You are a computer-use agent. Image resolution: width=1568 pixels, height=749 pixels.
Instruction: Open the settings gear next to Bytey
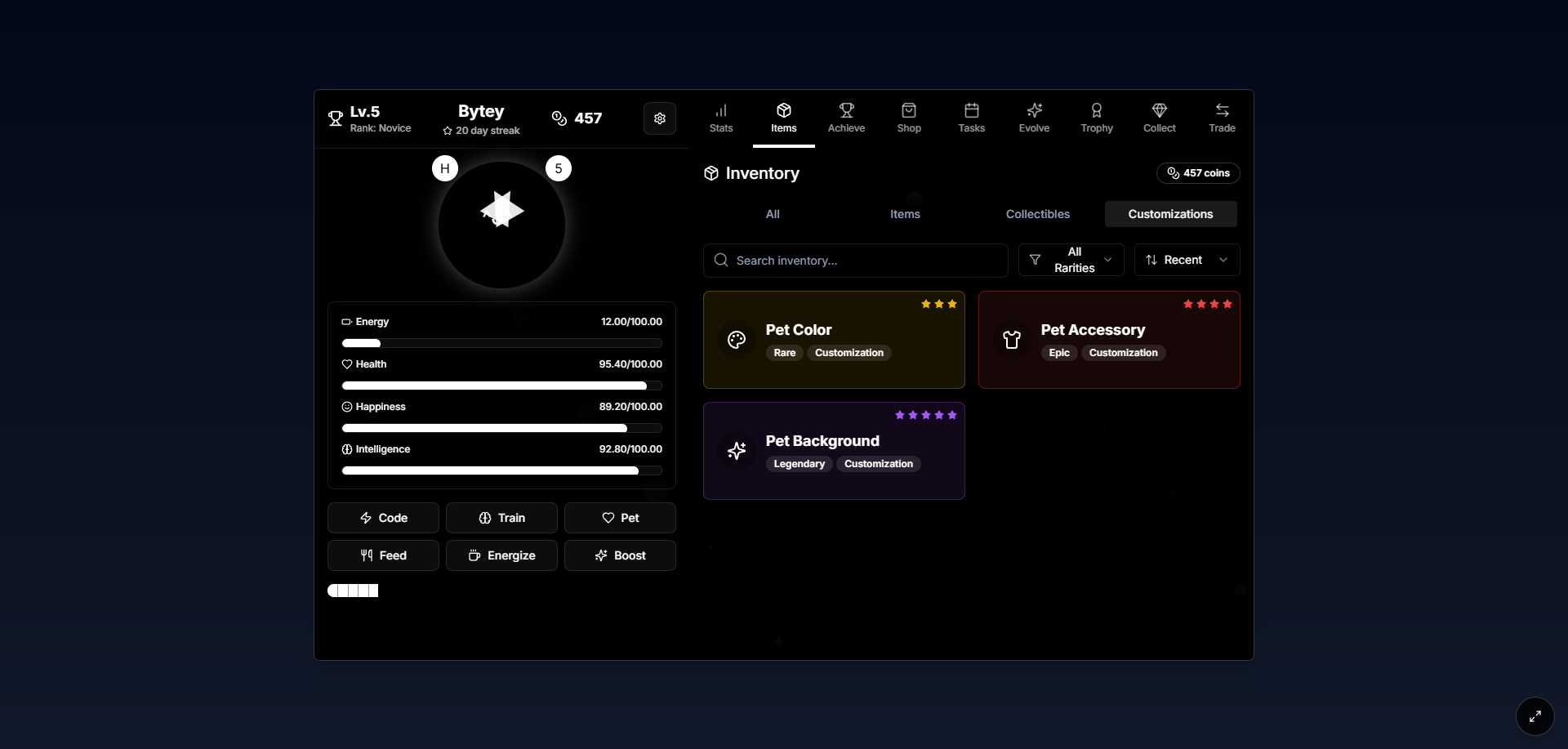pos(660,118)
